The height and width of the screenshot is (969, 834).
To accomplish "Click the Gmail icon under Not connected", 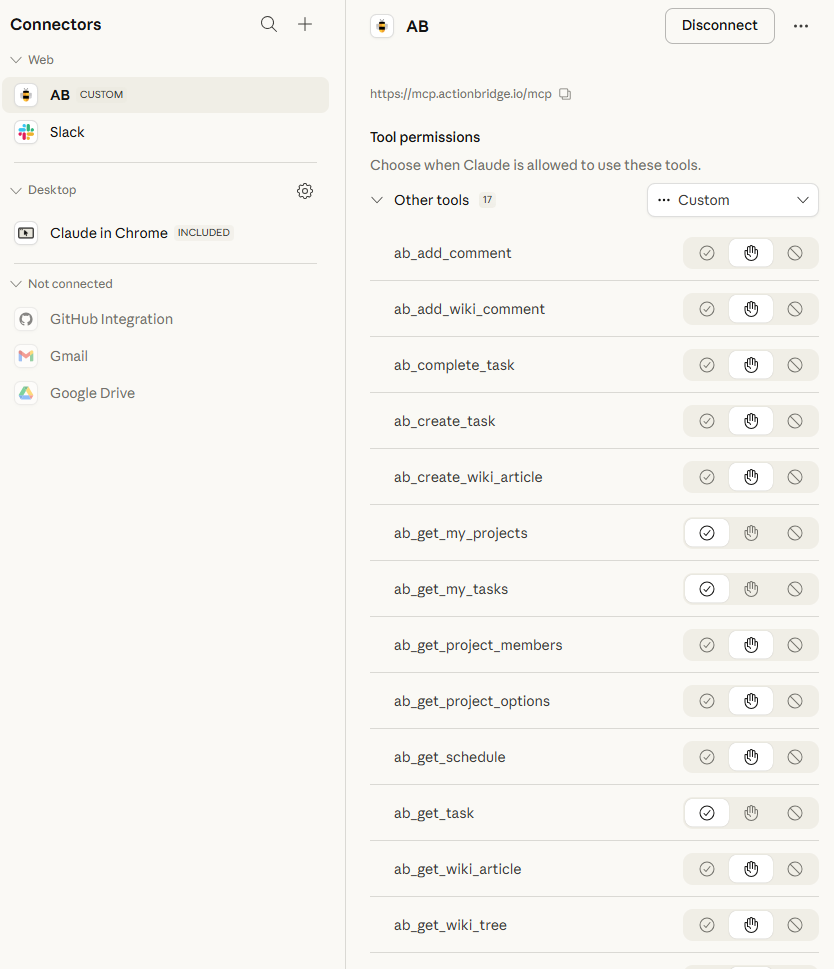I will pyautogui.click(x=25, y=355).
